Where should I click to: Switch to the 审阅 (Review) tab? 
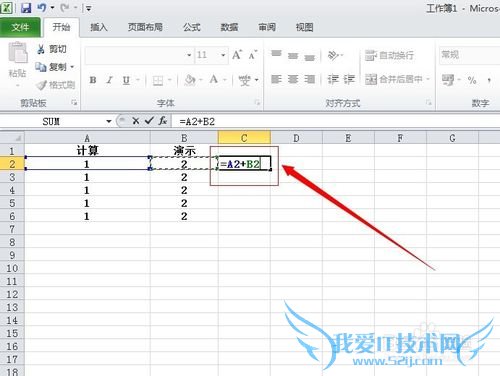click(267, 27)
